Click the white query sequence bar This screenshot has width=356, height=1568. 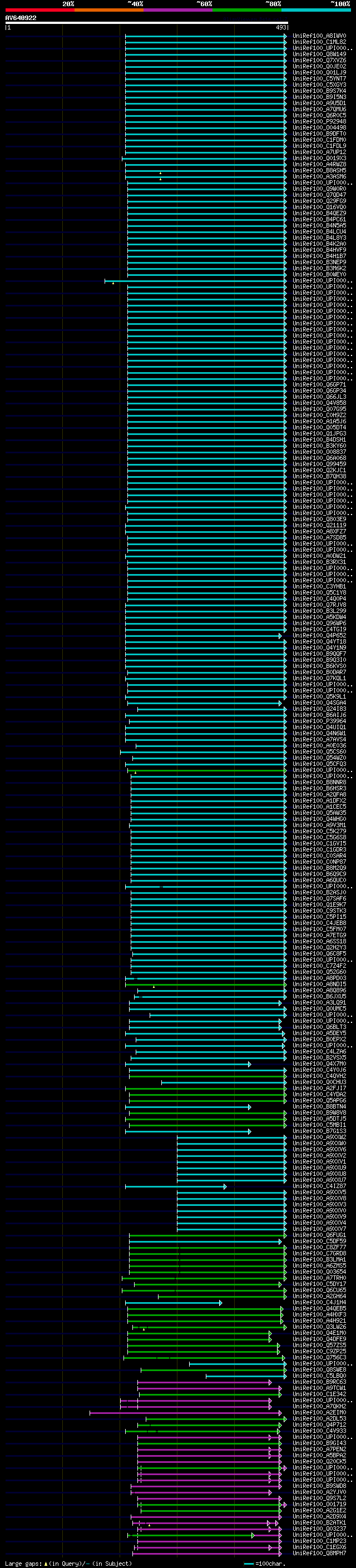pos(146,22)
